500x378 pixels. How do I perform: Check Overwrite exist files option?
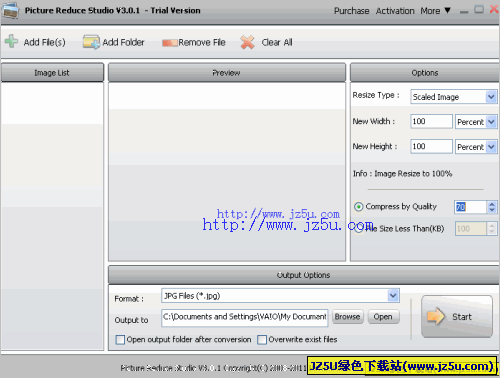coord(262,340)
